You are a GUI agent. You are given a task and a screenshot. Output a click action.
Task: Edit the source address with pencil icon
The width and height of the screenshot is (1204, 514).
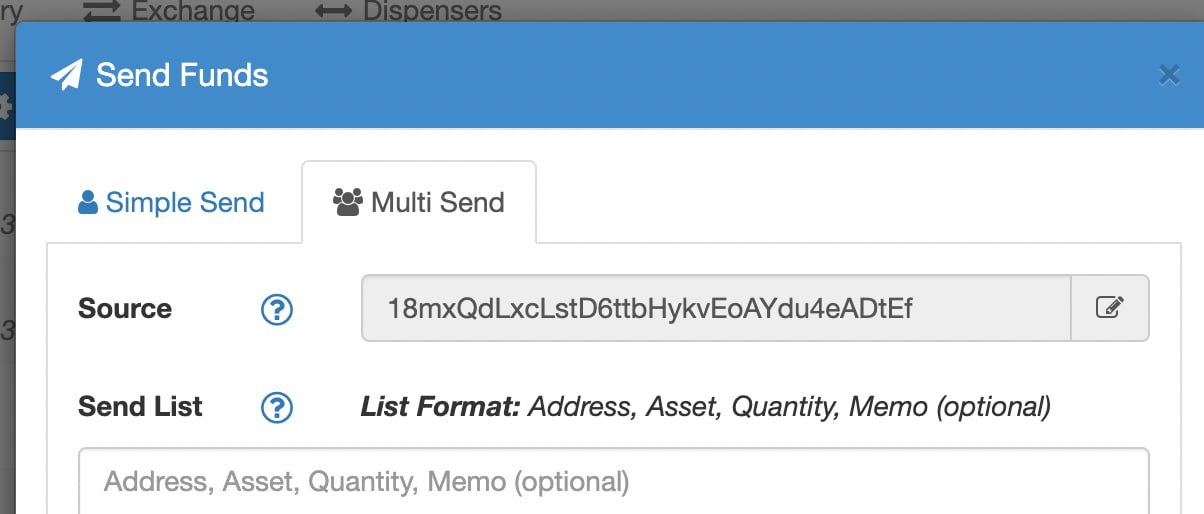coord(1110,309)
